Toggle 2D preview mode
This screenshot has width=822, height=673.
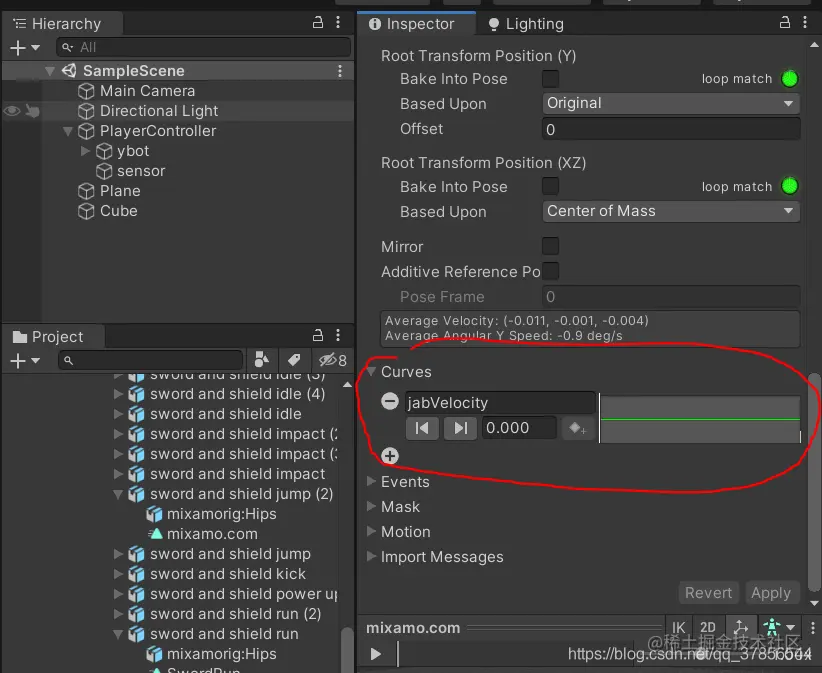point(708,627)
